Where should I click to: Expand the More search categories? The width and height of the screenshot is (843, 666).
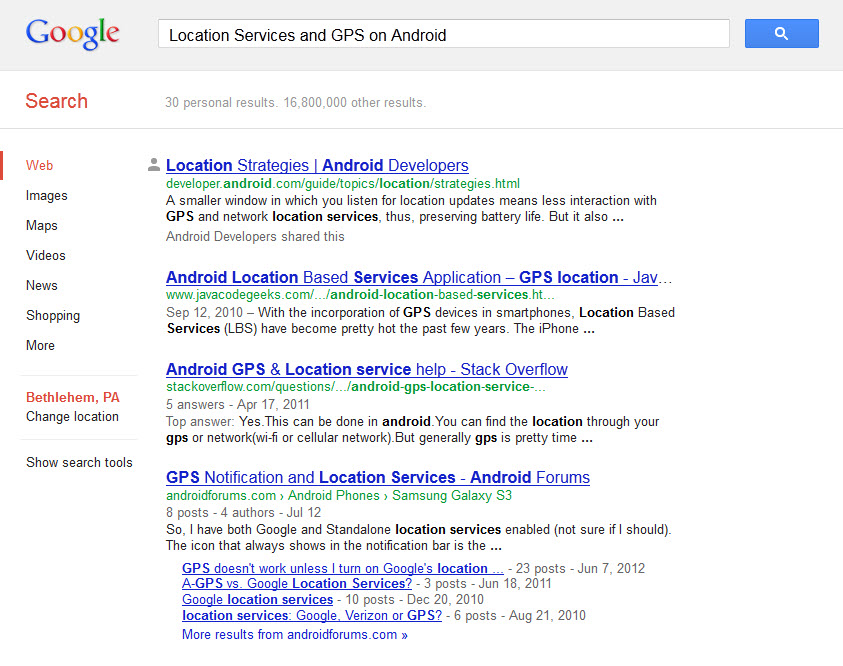[x=40, y=346]
